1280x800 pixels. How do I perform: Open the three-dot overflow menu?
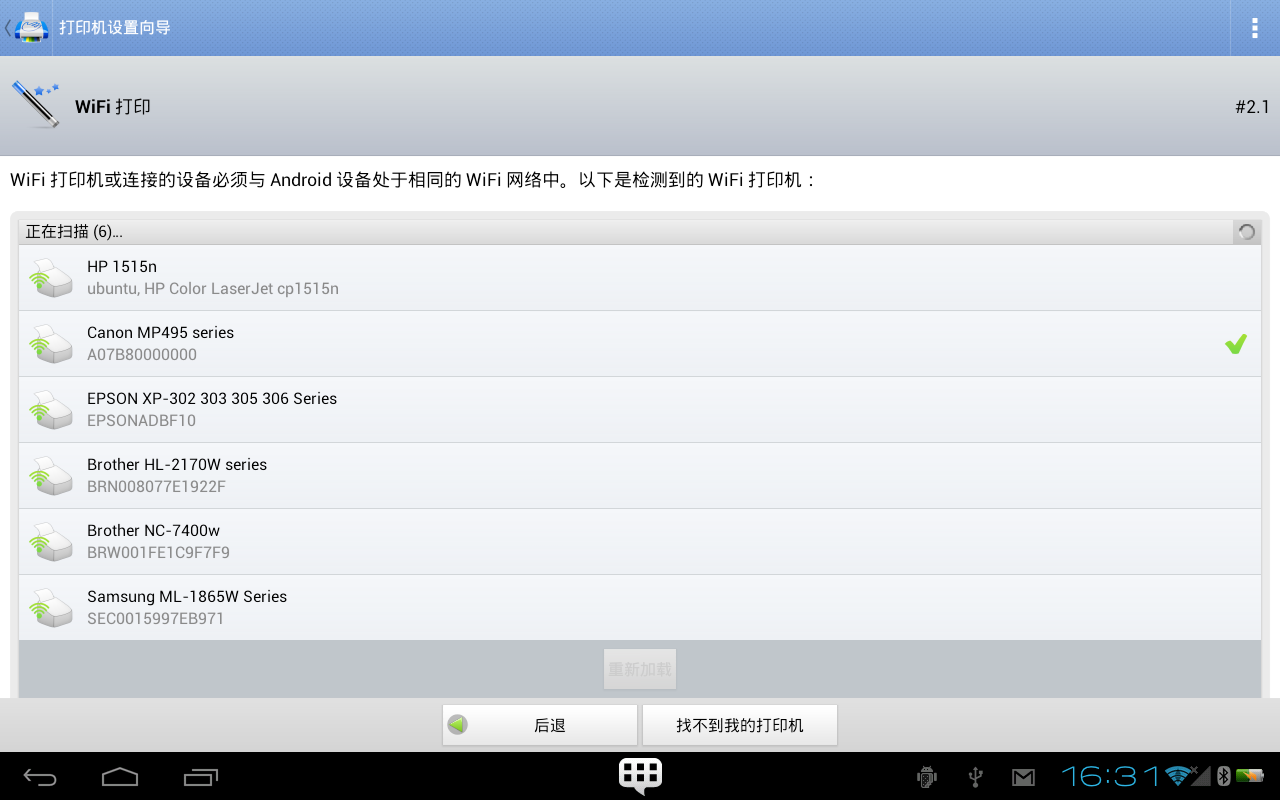click(1254, 28)
